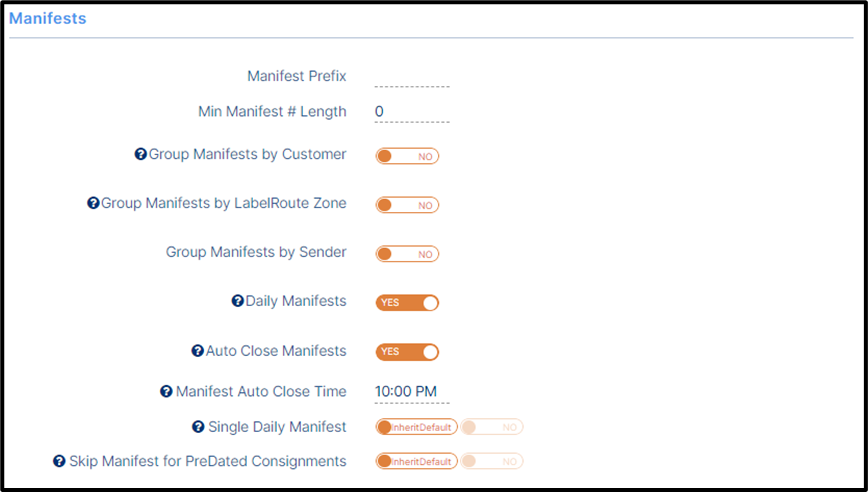Image resolution: width=868 pixels, height=492 pixels.
Task: Open the Daily Manifests help tooltip icon
Action: [237, 301]
